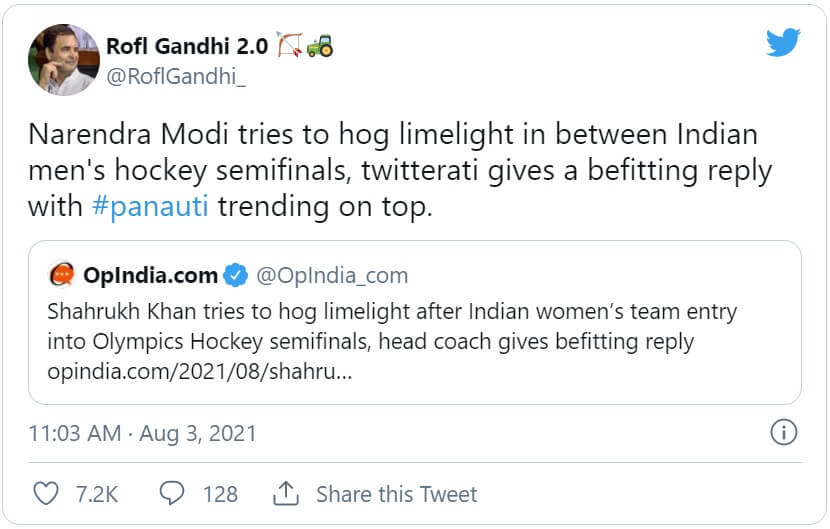830x529 pixels.
Task: View the 7.2K likes count
Action: coord(96,493)
